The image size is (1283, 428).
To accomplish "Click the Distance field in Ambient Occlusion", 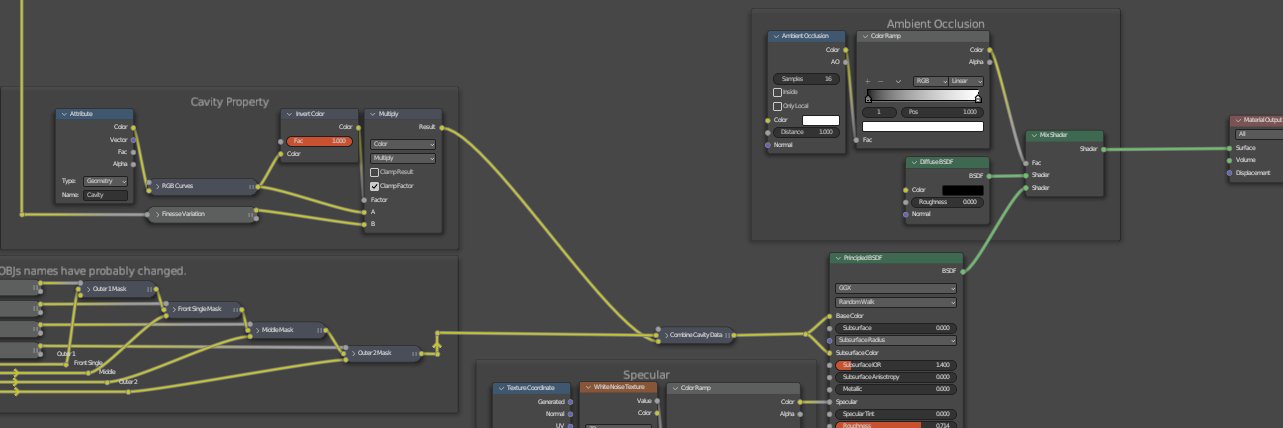I will click(806, 132).
